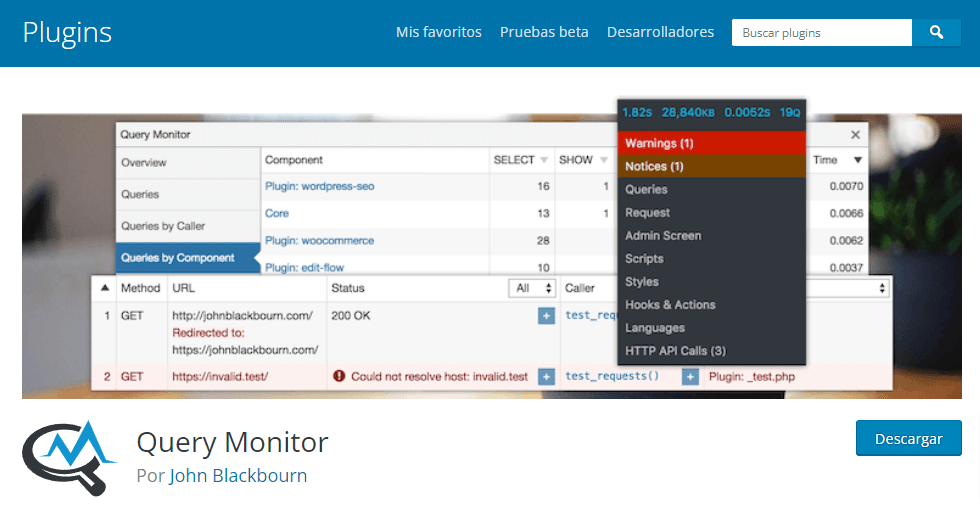This screenshot has height=519, width=980.
Task: Click the Query Monitor plugin title
Action: point(232,443)
